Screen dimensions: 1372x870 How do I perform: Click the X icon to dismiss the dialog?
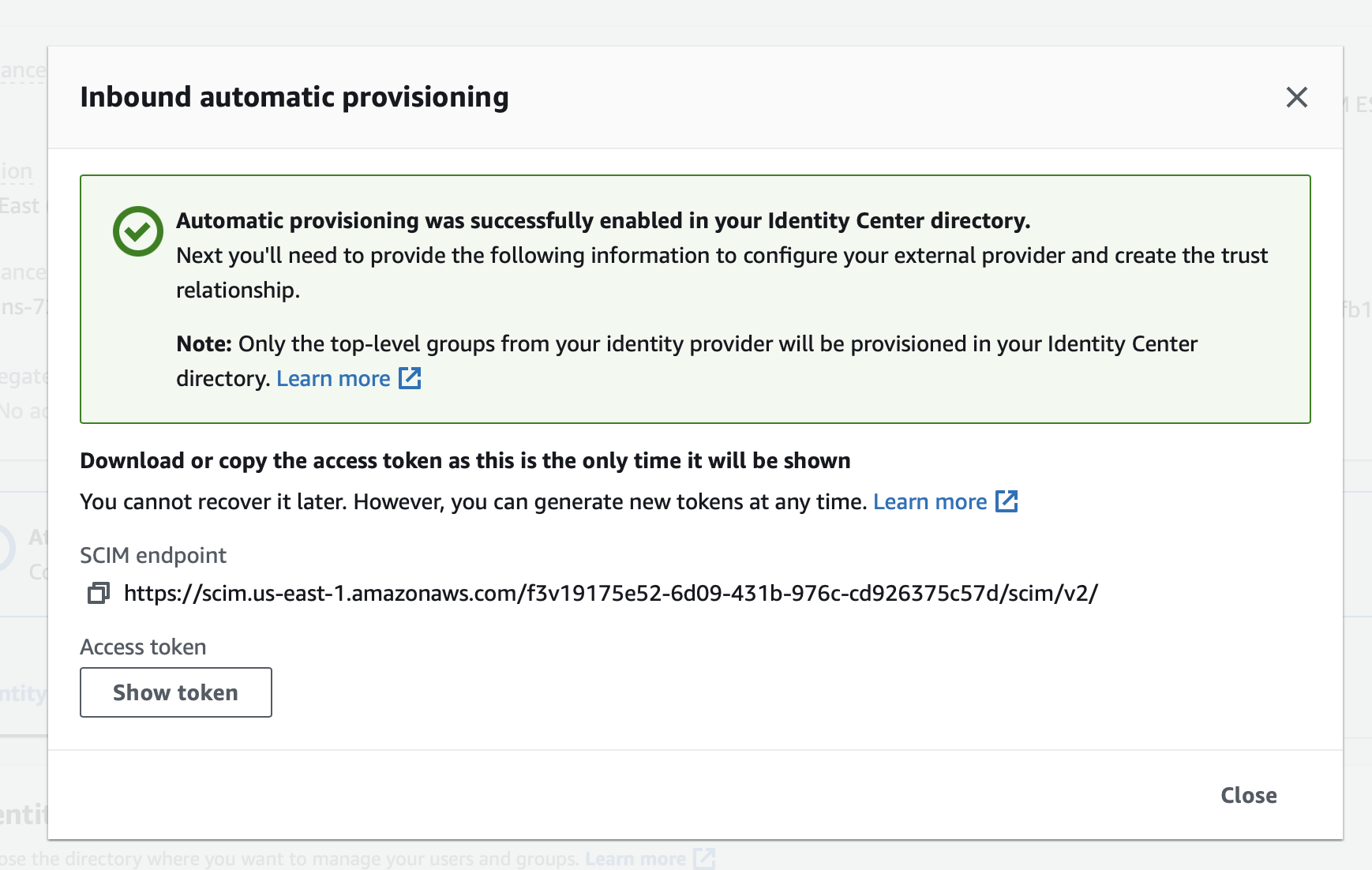(1296, 97)
